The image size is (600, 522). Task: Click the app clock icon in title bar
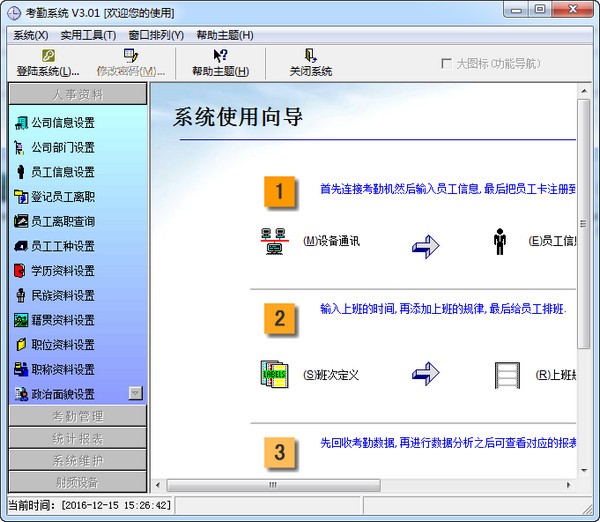14,13
